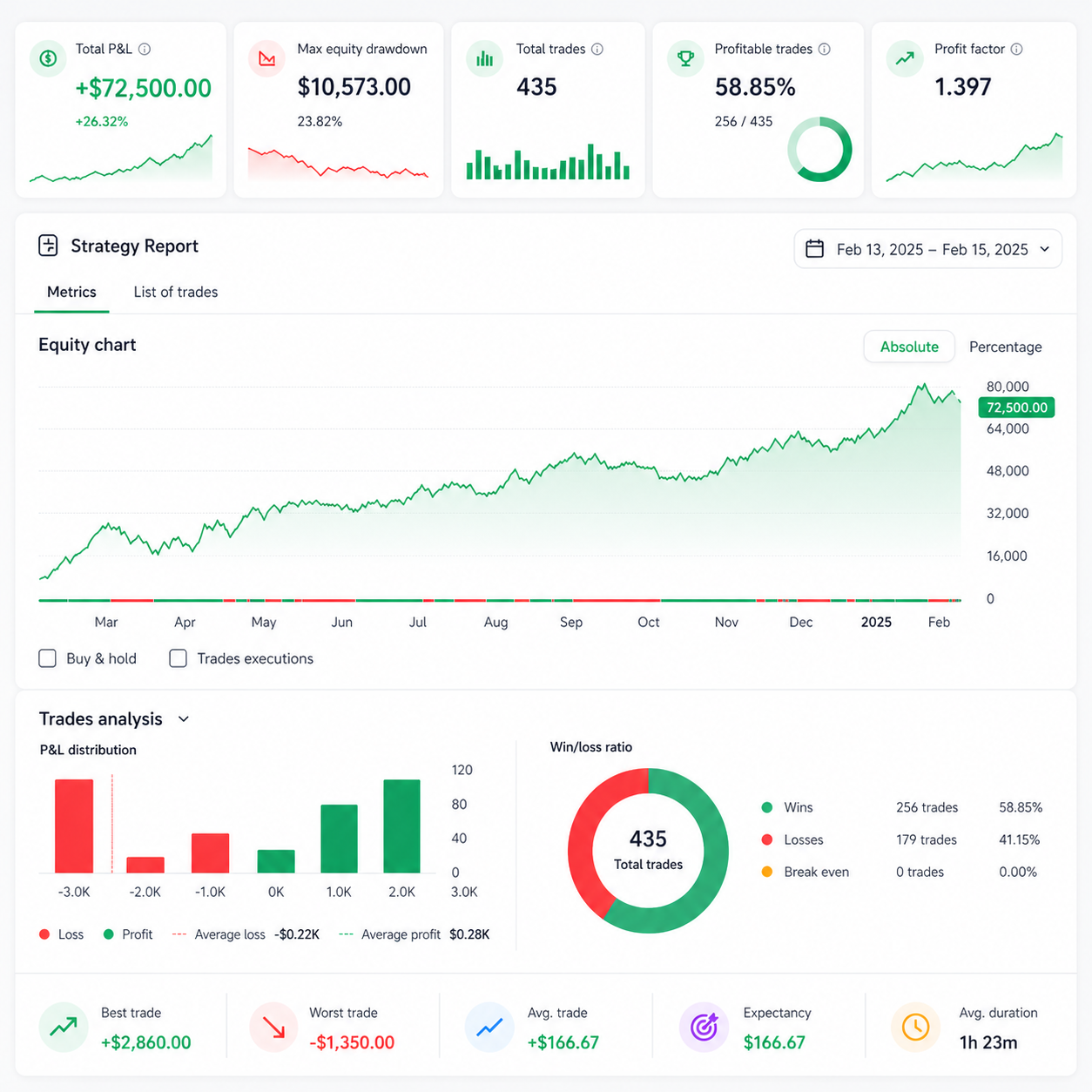
Task: Click the Average loss legend entry
Action: coord(246,934)
